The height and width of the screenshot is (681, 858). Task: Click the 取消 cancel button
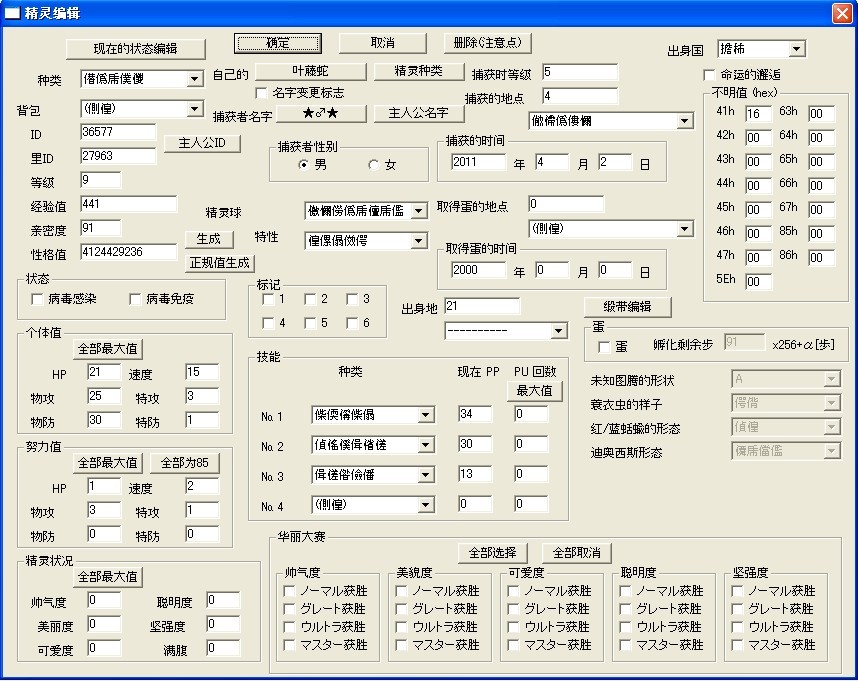pos(382,43)
